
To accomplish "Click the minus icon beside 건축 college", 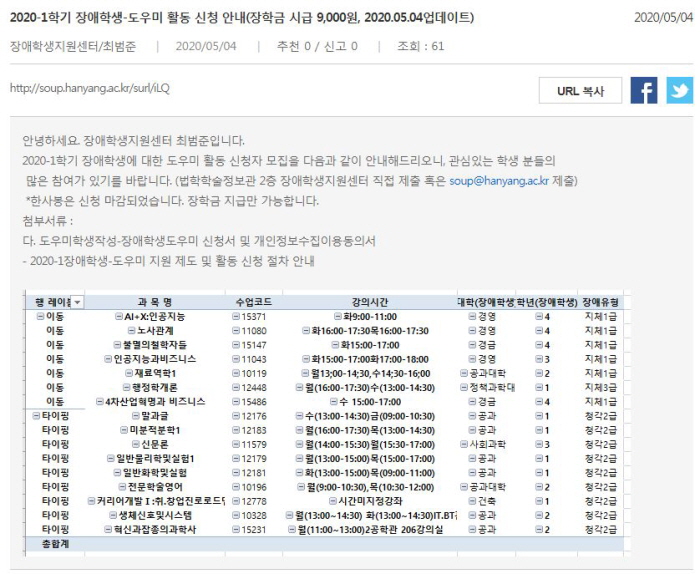I will [x=472, y=500].
